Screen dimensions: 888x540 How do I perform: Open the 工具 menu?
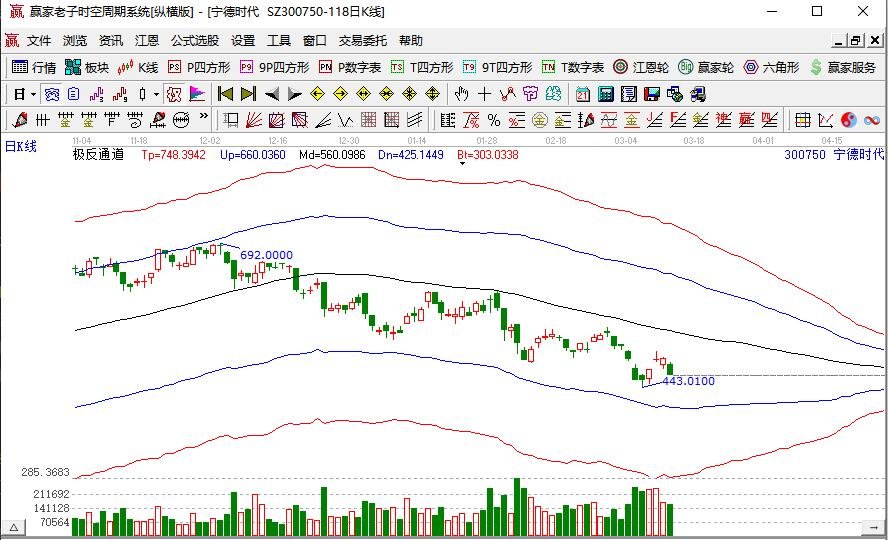pyautogui.click(x=279, y=41)
